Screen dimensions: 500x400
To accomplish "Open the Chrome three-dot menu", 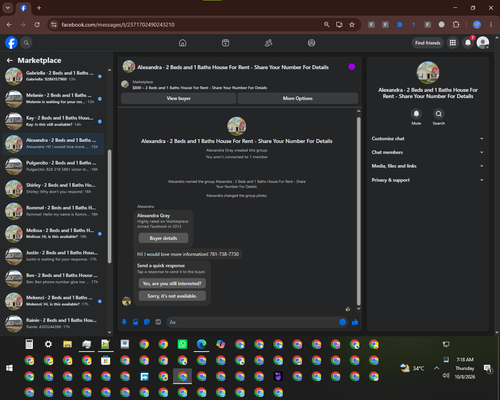I will [491, 25].
